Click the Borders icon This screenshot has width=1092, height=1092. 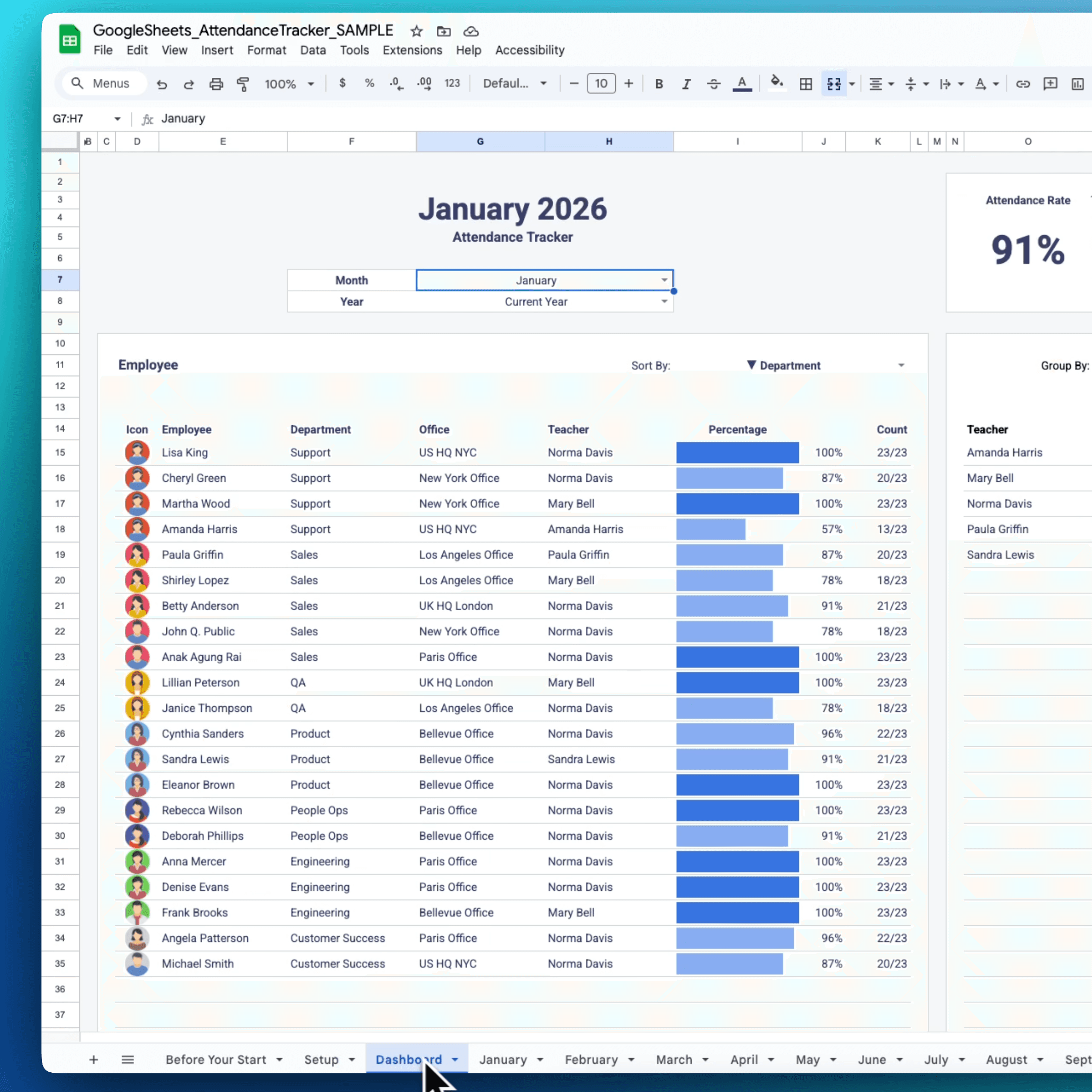(x=805, y=83)
